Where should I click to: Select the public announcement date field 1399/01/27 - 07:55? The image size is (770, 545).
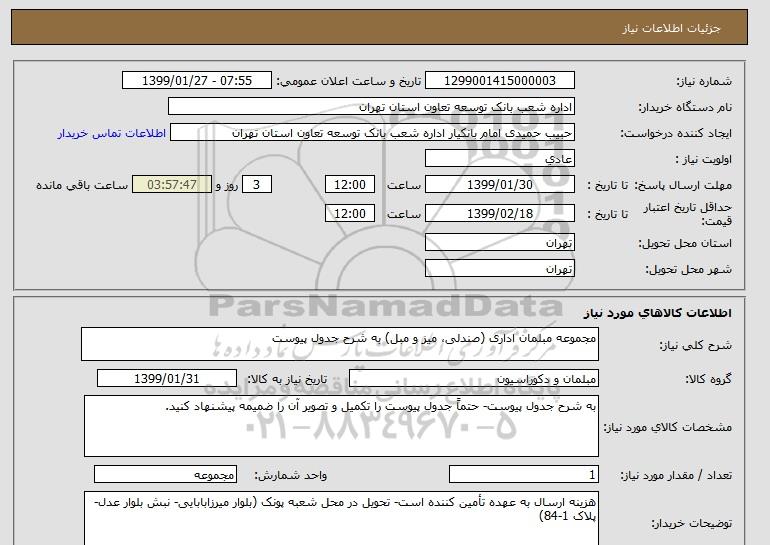point(196,81)
